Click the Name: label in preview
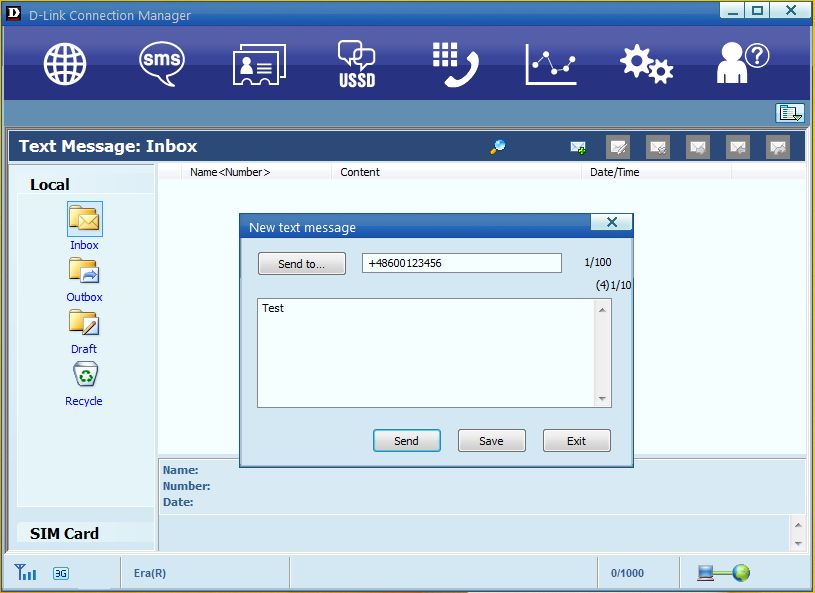Viewport: 815px width, 593px height. click(180, 470)
